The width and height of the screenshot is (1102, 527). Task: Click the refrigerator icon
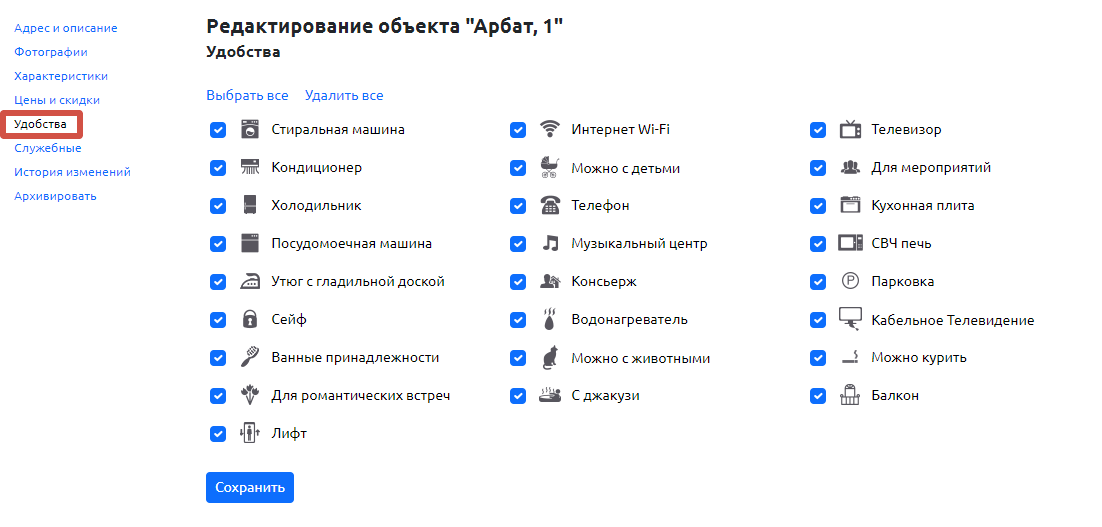pos(249,206)
